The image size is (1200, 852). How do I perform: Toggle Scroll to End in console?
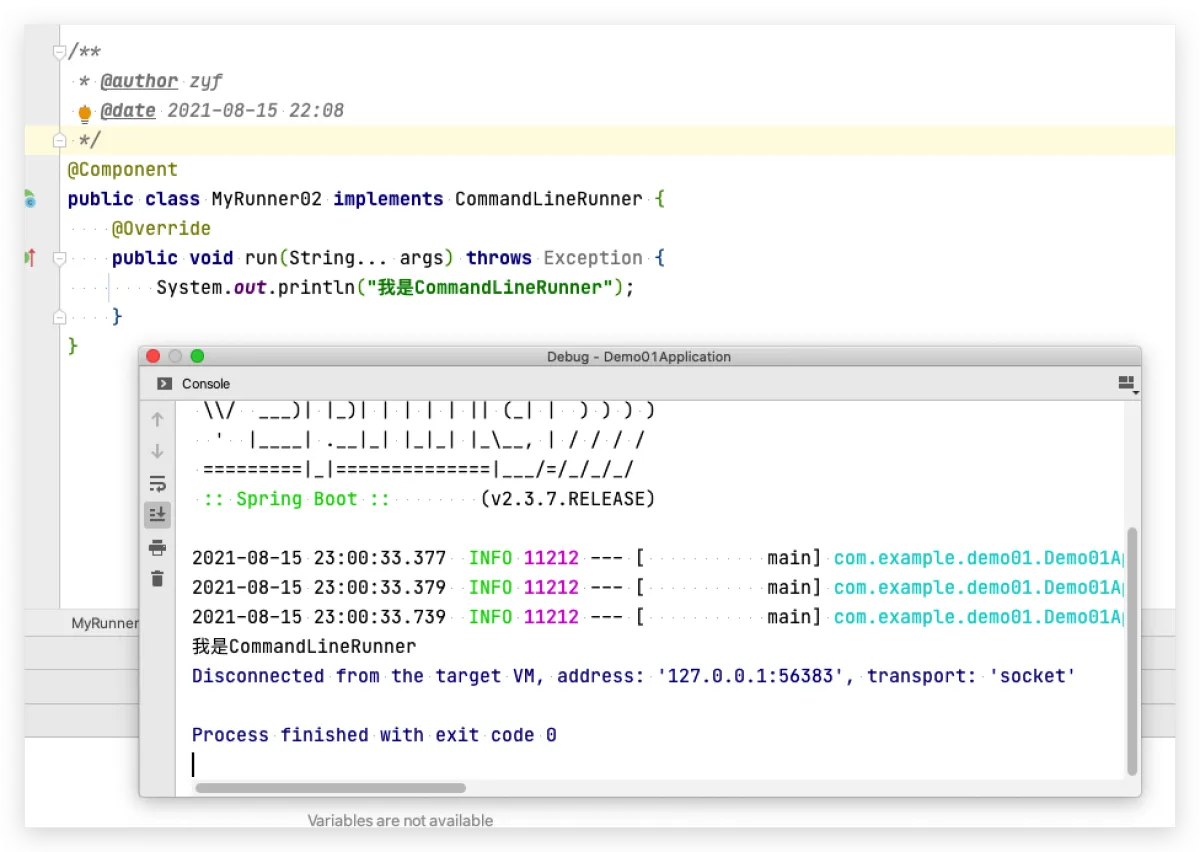point(157,516)
